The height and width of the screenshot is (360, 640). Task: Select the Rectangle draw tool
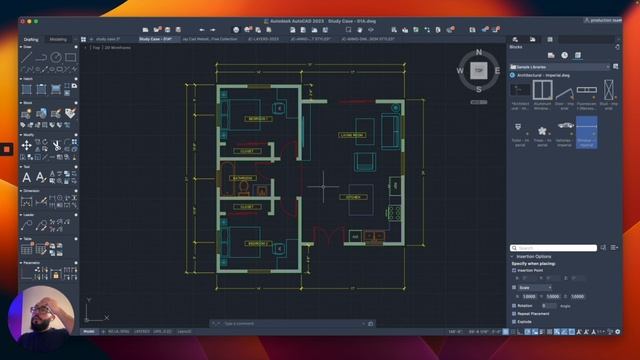(x=71, y=58)
